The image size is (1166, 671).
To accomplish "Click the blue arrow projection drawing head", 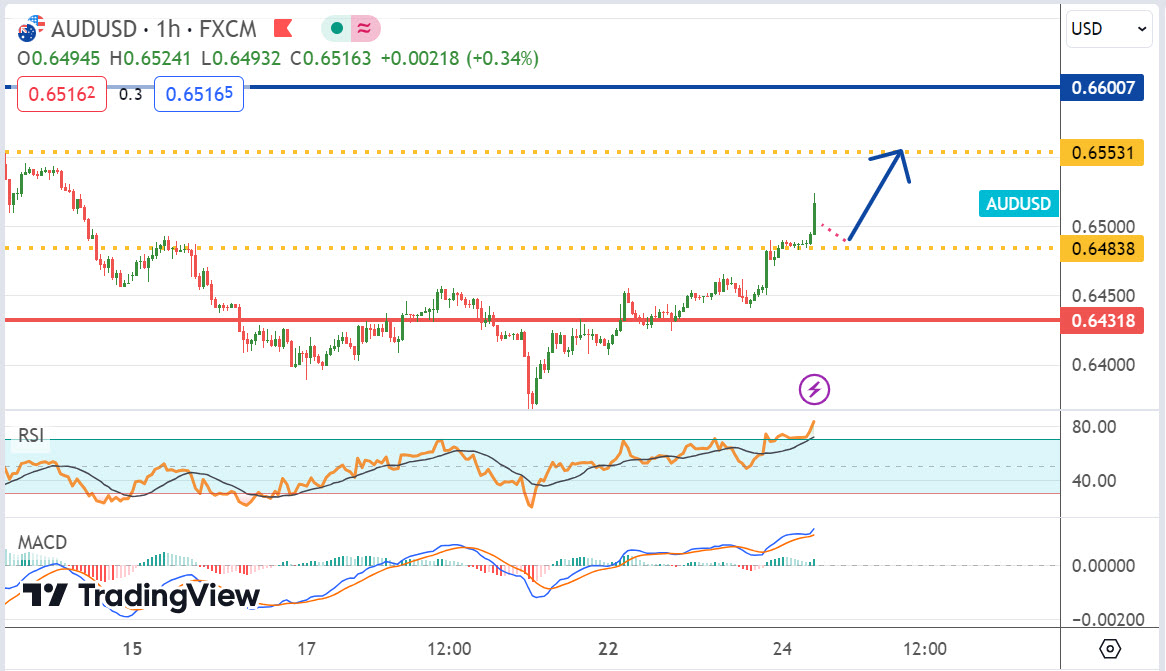I will tap(900, 153).
